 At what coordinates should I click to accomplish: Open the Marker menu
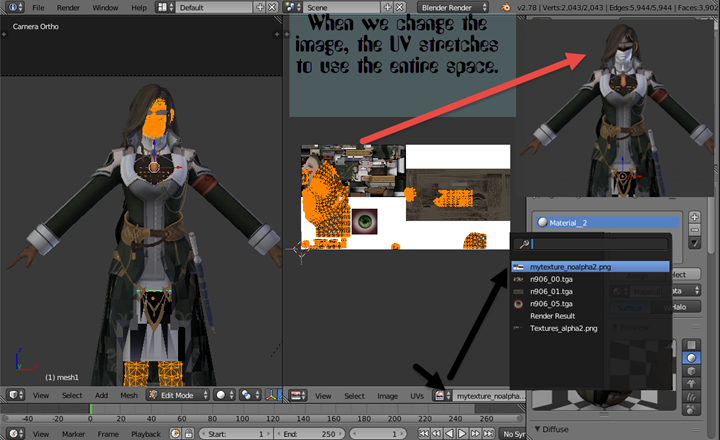click(73, 434)
